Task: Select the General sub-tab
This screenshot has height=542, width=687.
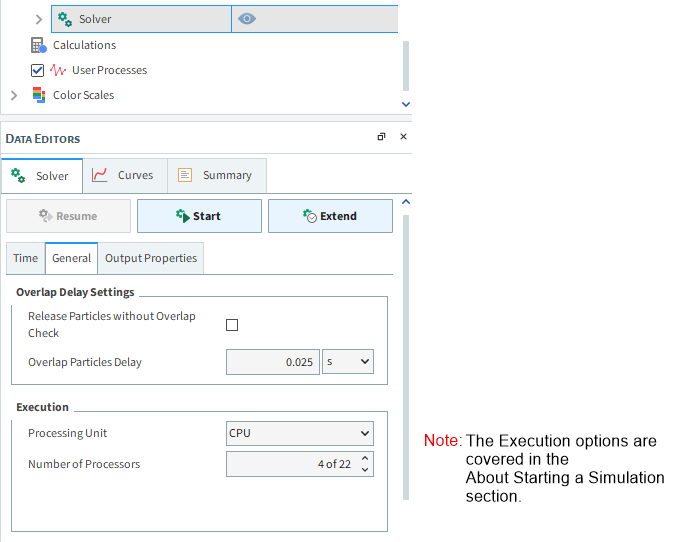Action: pyautogui.click(x=71, y=258)
